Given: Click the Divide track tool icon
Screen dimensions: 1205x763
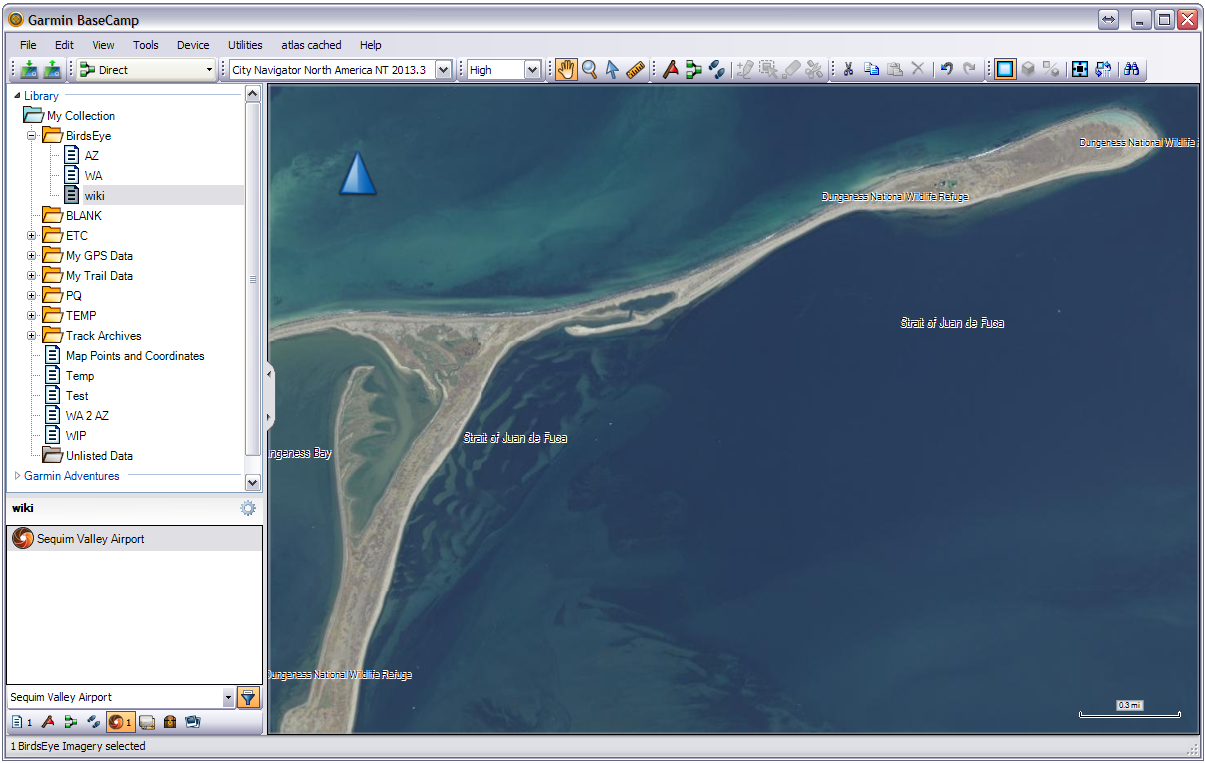Looking at the screenshot, I should click(x=814, y=70).
